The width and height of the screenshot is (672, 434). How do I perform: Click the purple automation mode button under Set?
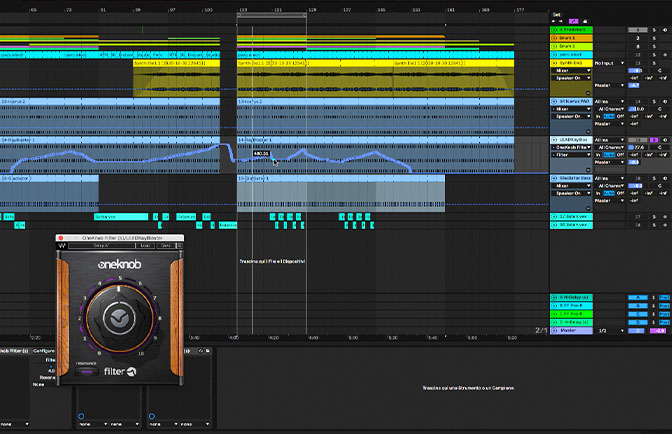573,21
